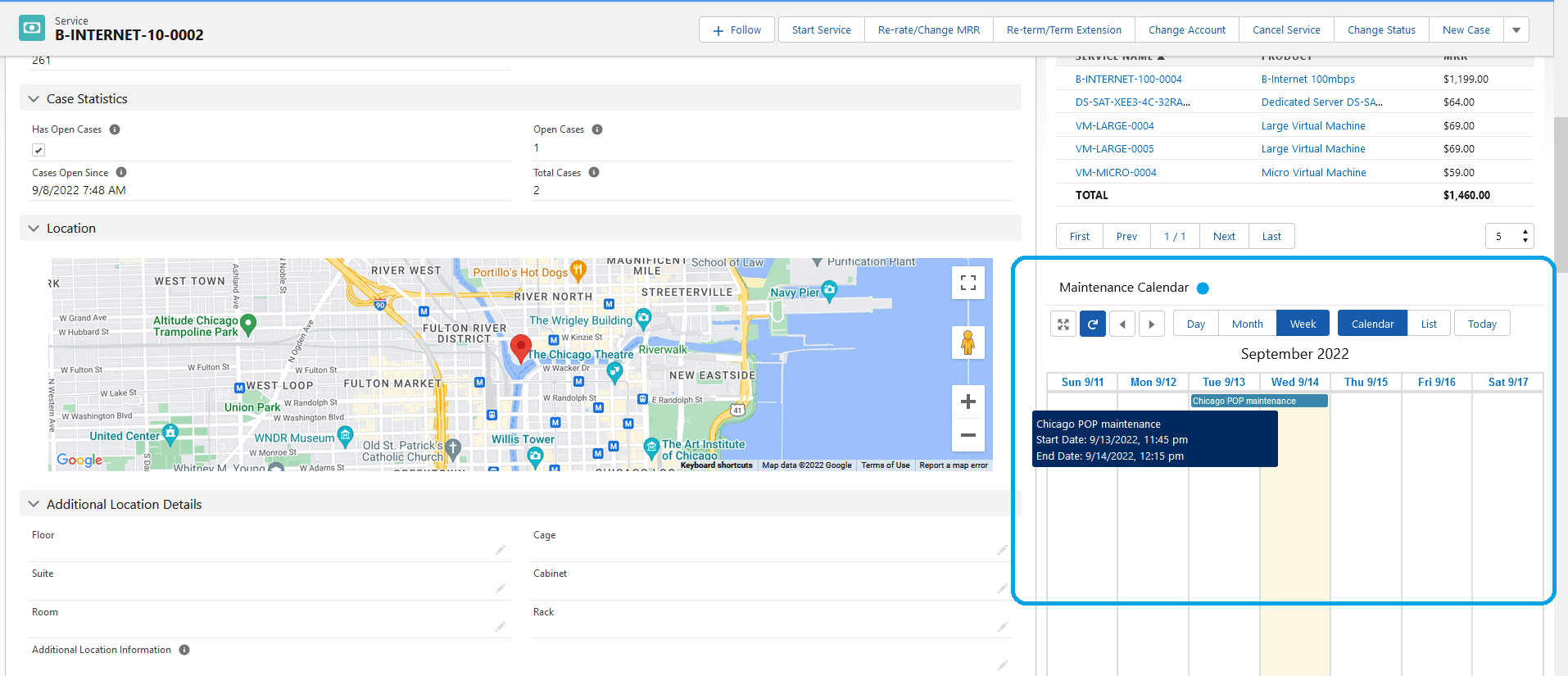1568x676 pixels.
Task: Edit the Suite field pencil icon
Action: [x=501, y=588]
